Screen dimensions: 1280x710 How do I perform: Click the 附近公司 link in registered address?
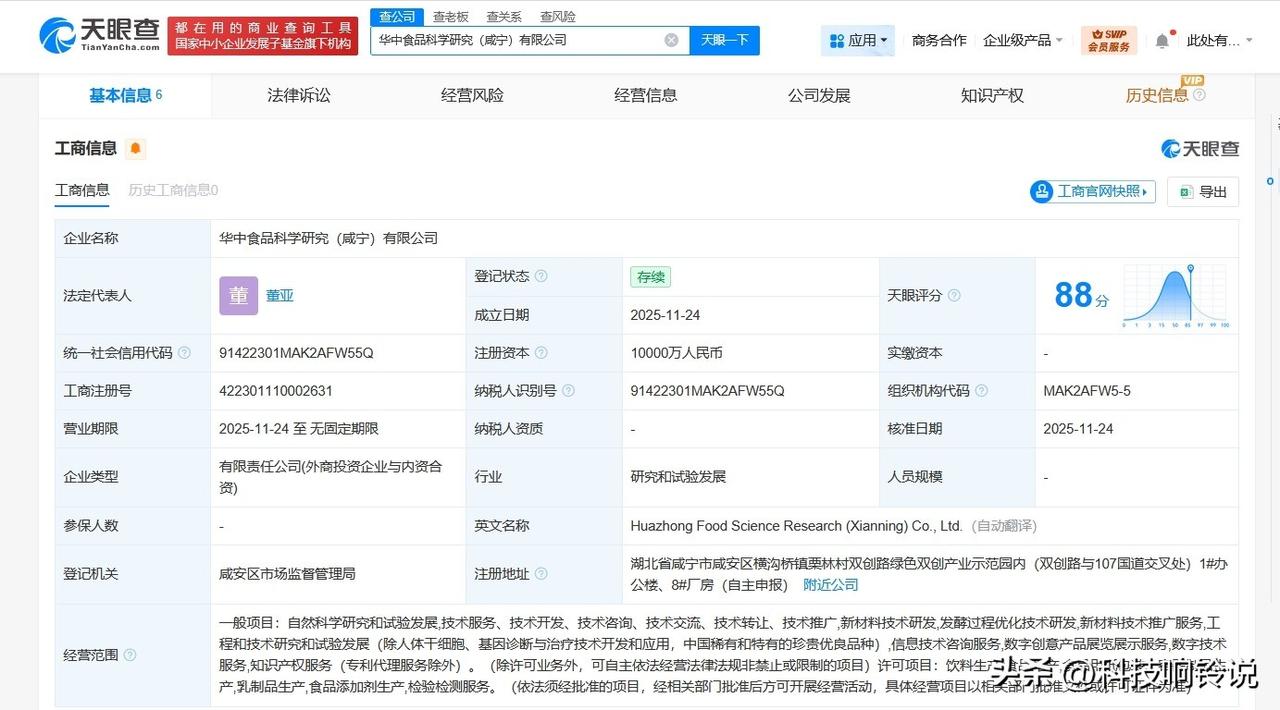pos(830,584)
